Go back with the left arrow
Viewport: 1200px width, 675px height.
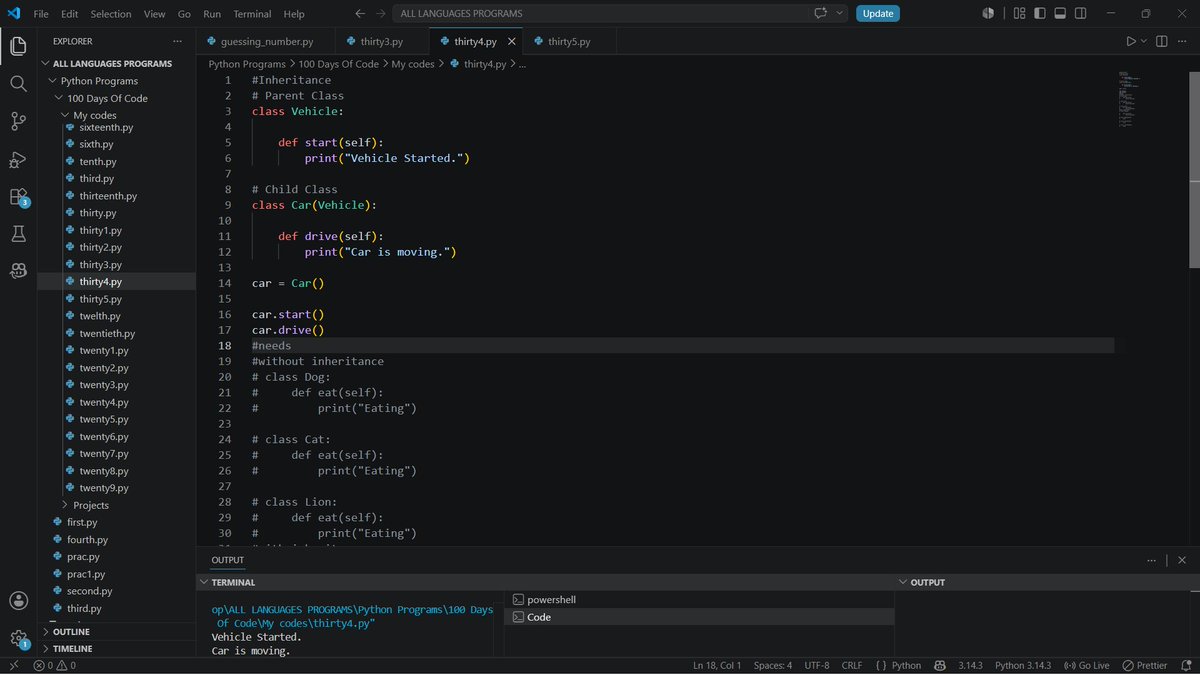tap(360, 14)
